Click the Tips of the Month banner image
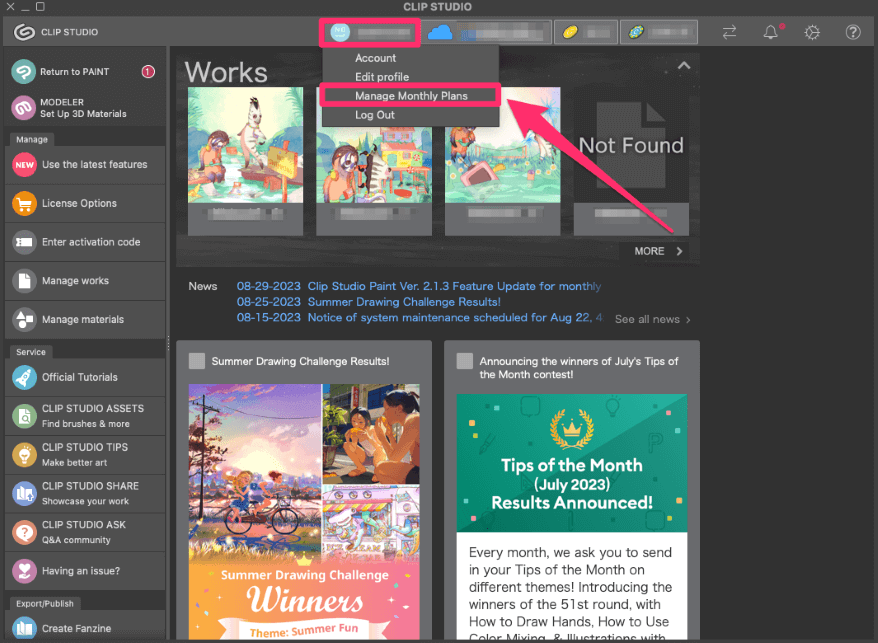This screenshot has height=643, width=878. click(572, 463)
